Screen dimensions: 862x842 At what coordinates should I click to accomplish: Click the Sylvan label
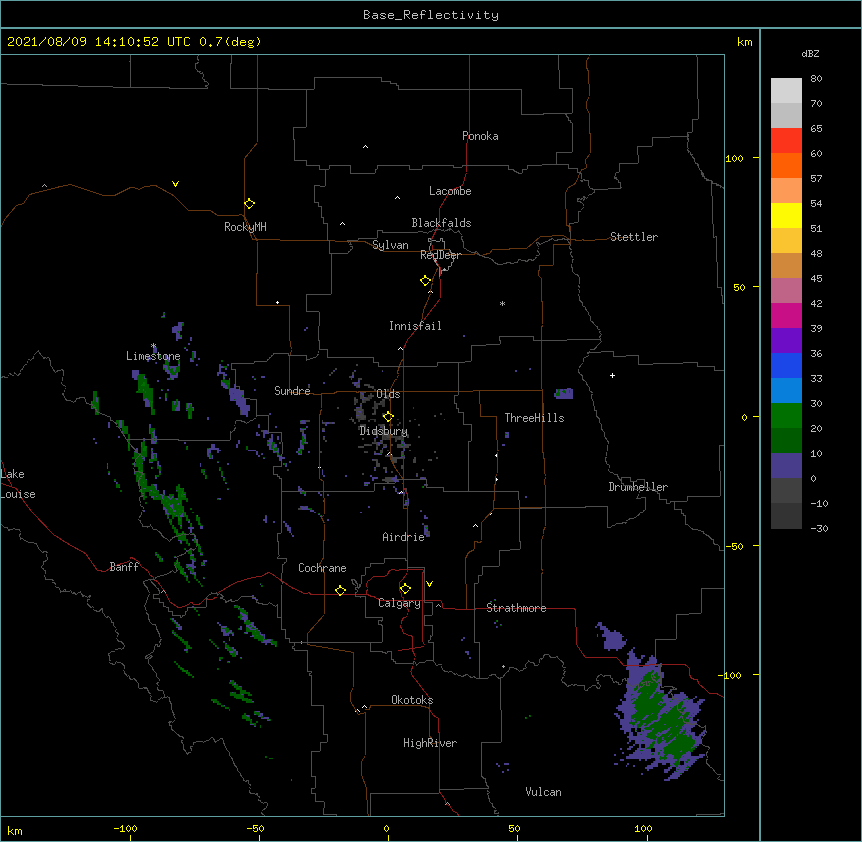[390, 245]
